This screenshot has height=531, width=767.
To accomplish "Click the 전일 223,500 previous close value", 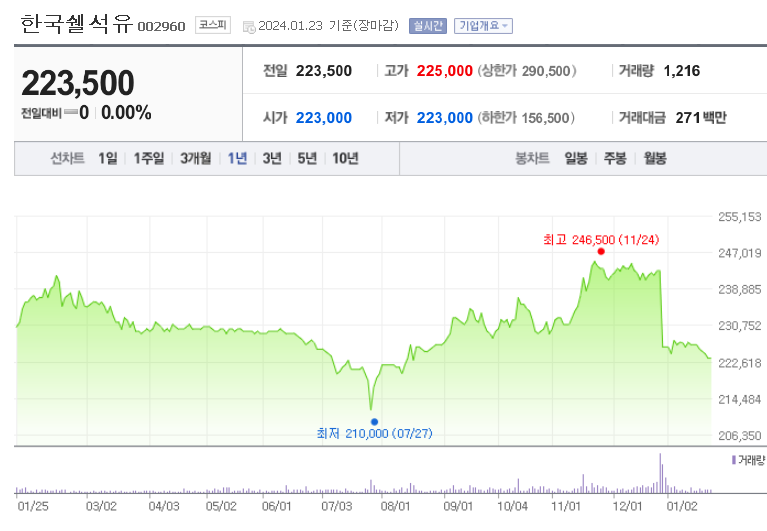I will pyautogui.click(x=323, y=71).
